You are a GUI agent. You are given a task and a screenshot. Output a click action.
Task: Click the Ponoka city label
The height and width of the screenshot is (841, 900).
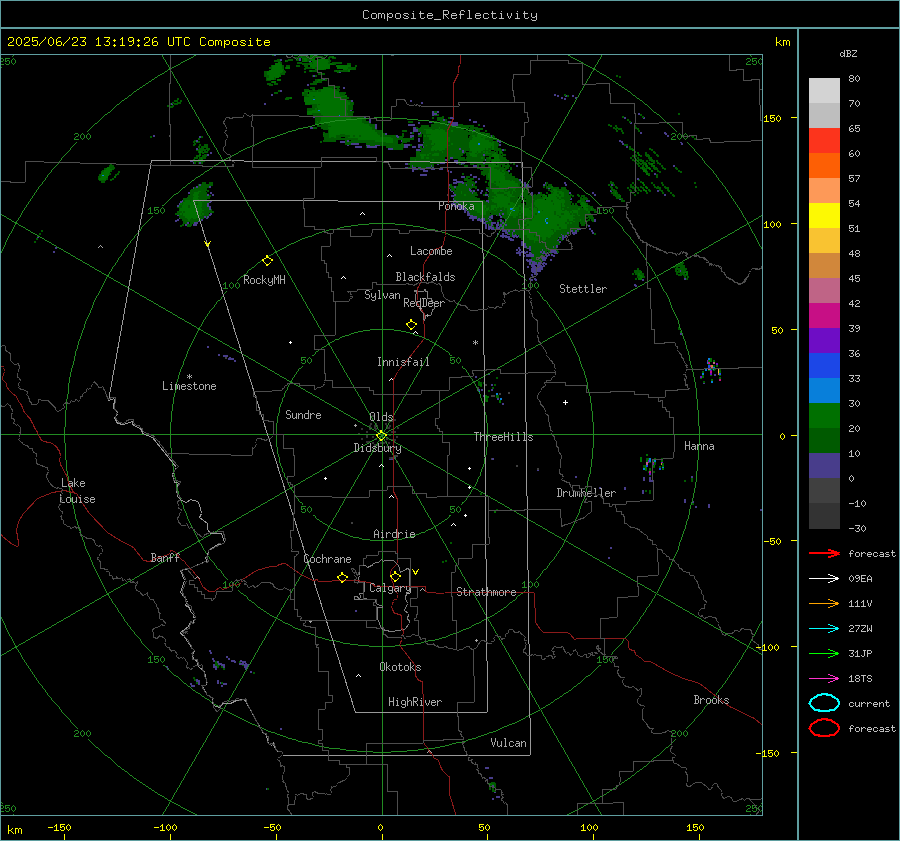pyautogui.click(x=456, y=206)
